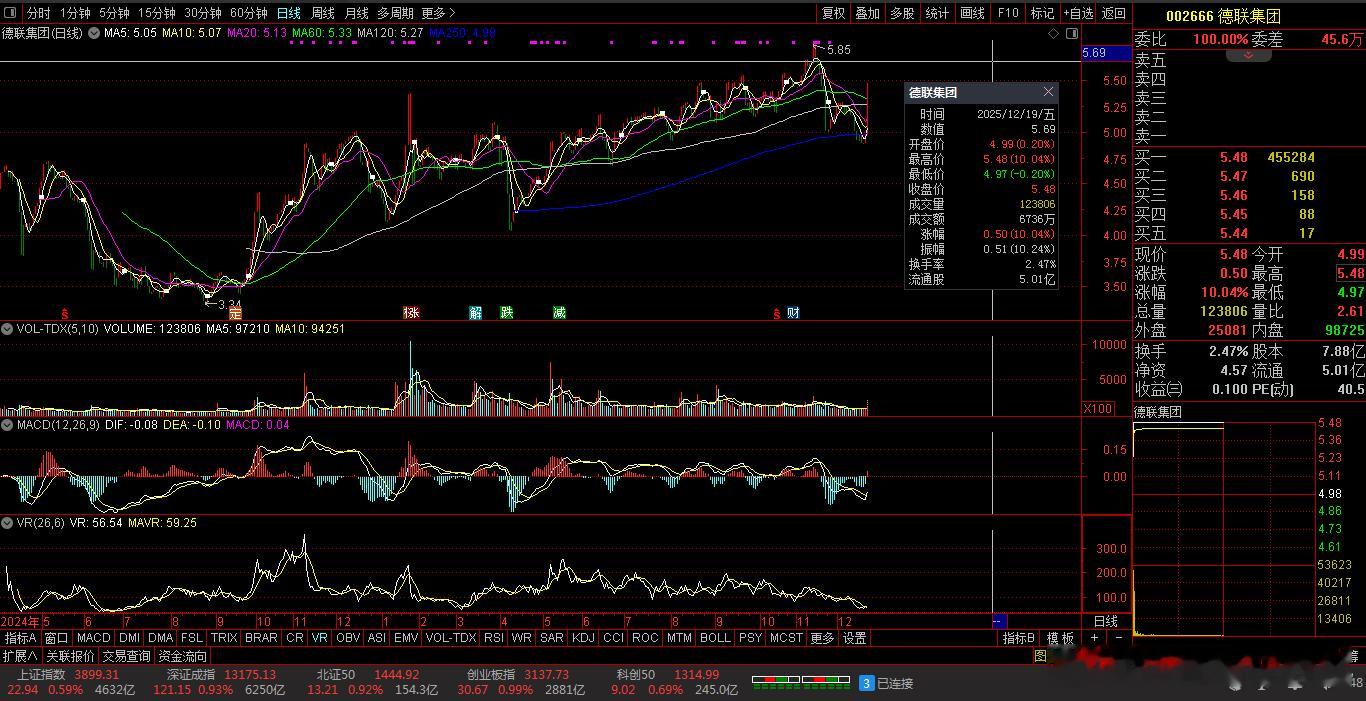This screenshot has width=1366, height=701.
Task: Click the X100 volume unit badge
Action: [x=1096, y=408]
